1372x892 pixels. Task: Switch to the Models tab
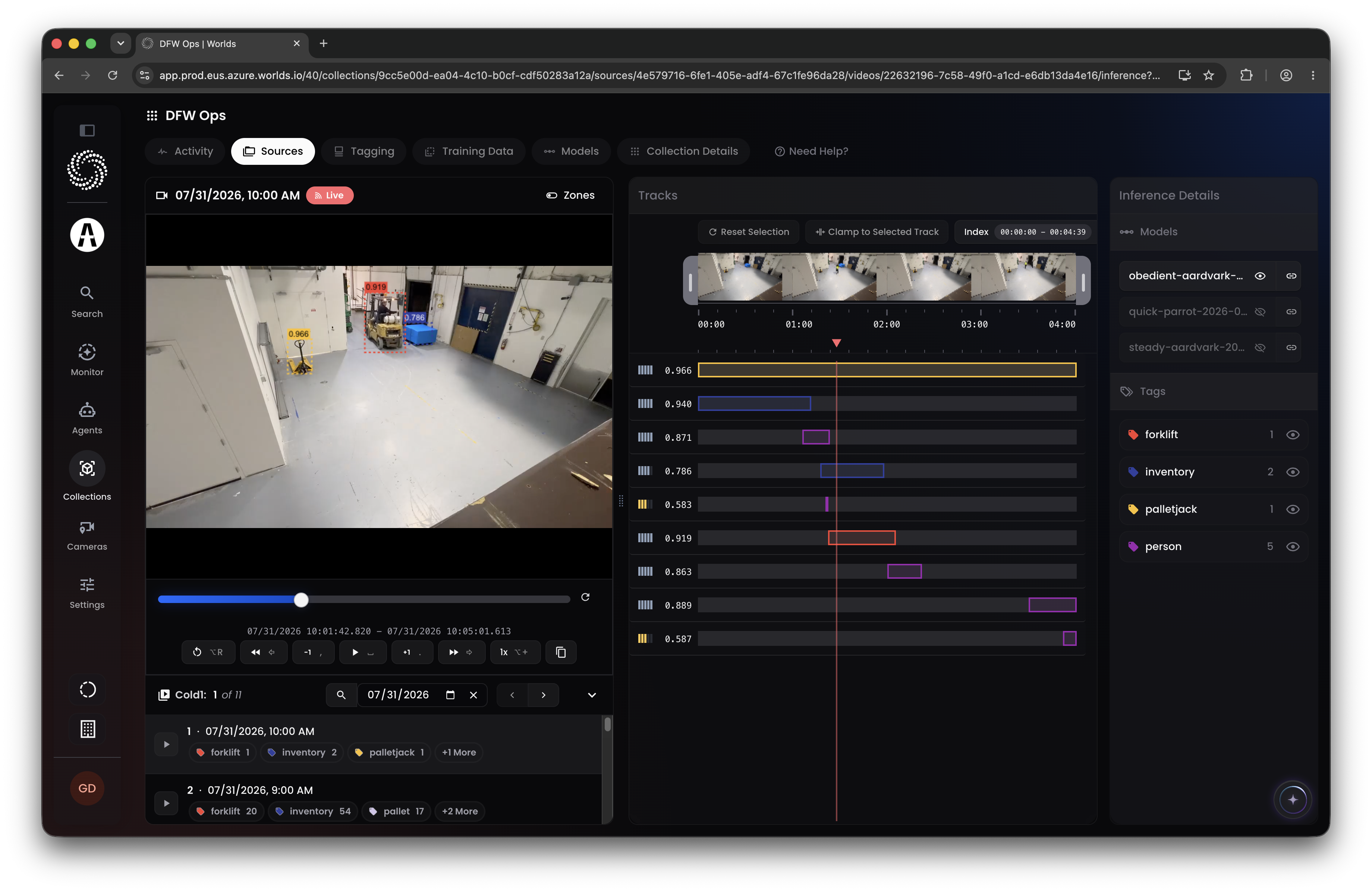571,151
